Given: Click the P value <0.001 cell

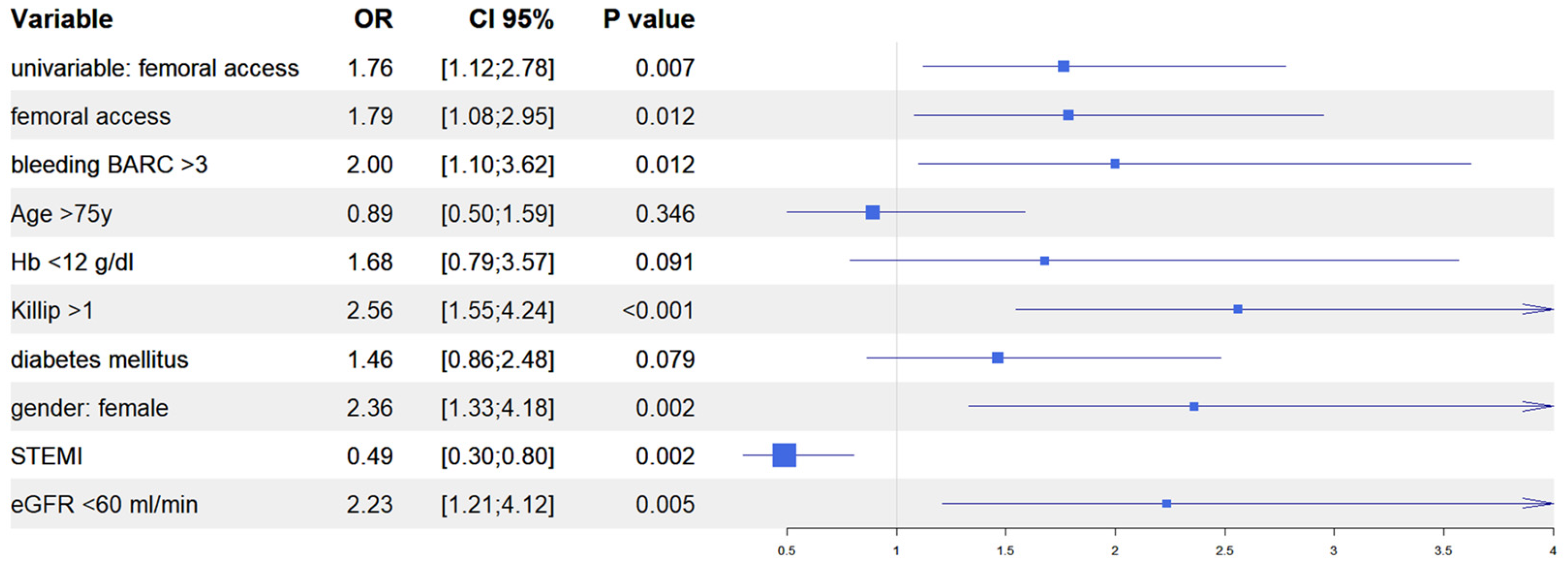Looking at the screenshot, I should [658, 311].
